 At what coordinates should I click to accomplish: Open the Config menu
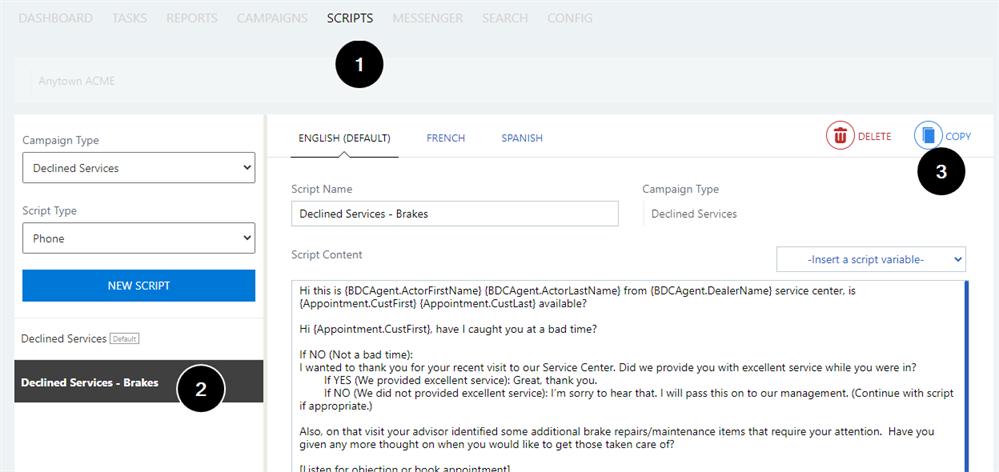tap(570, 18)
